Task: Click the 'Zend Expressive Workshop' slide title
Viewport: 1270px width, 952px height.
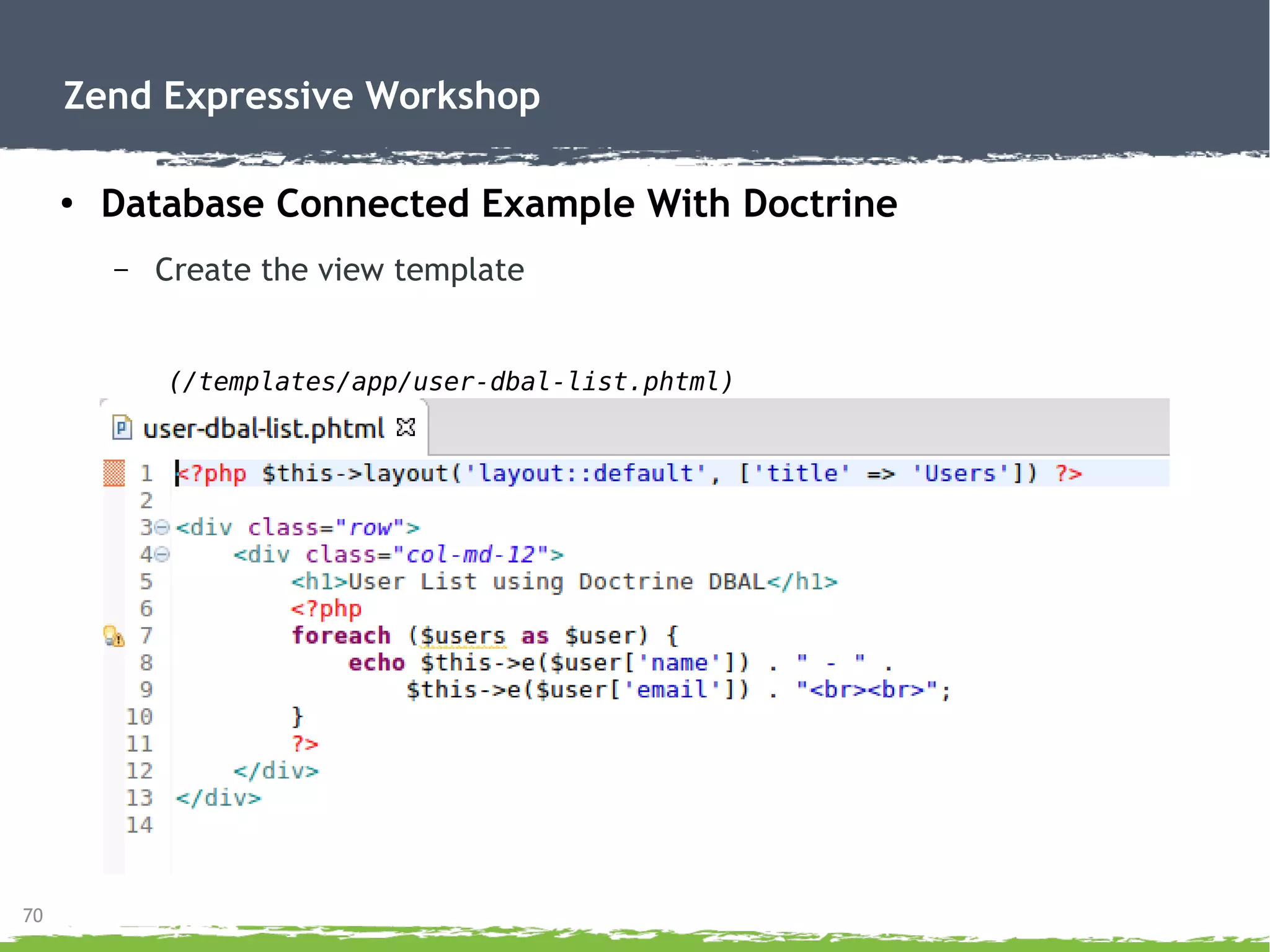Action: pos(302,96)
